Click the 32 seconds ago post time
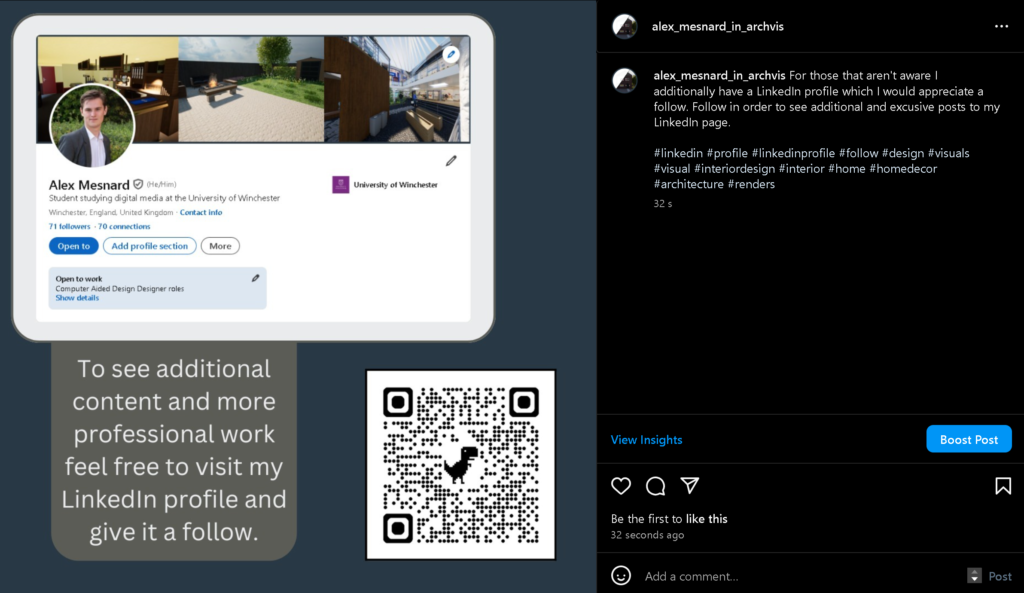 click(x=647, y=535)
